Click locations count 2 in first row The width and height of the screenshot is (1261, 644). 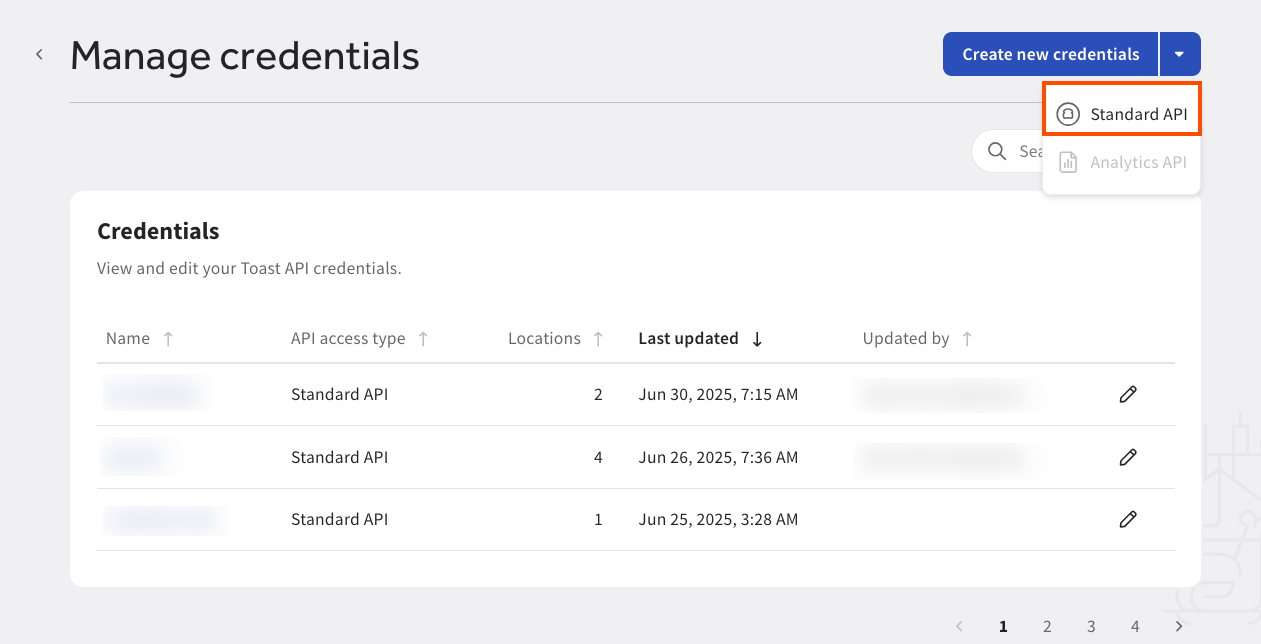click(598, 394)
